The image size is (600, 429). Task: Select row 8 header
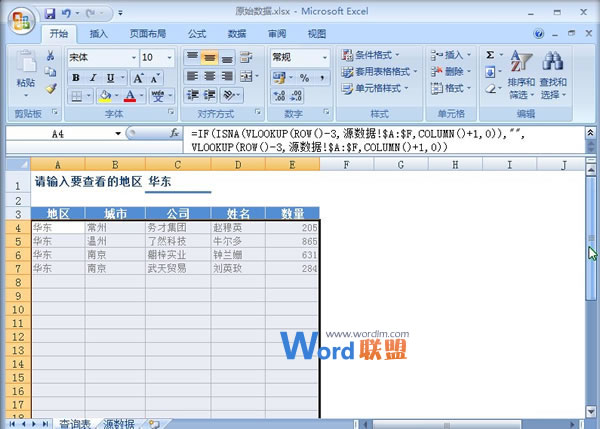(18, 282)
